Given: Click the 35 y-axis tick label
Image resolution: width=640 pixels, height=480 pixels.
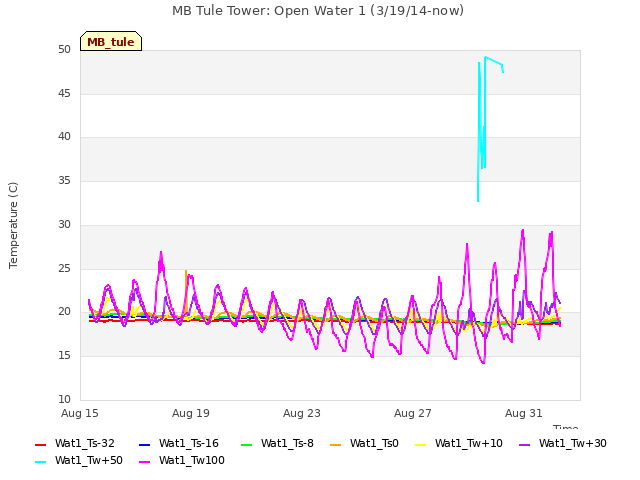Looking at the screenshot, I should [64, 180].
